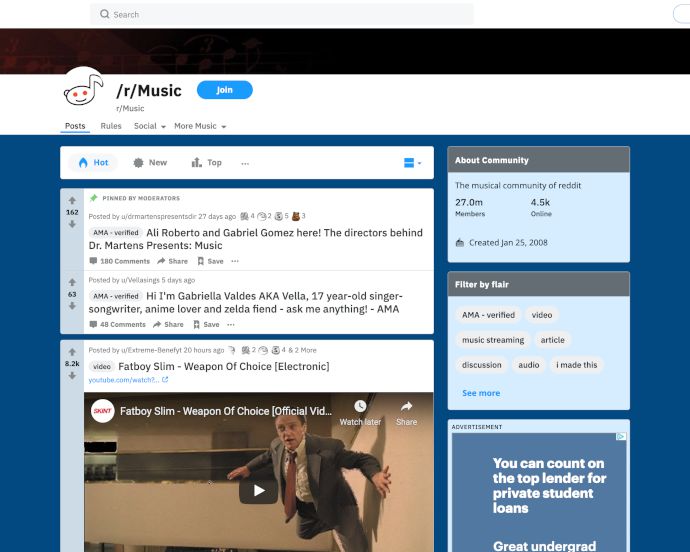Click 'Created Jan 25, 2008' text

pos(508,243)
